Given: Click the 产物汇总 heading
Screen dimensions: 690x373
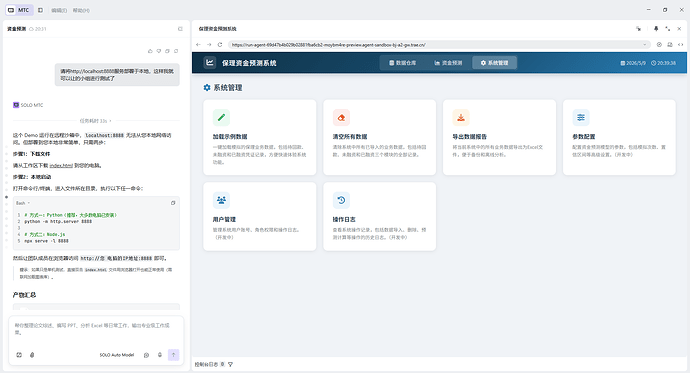Looking at the screenshot, I should pyautogui.click(x=24, y=295).
